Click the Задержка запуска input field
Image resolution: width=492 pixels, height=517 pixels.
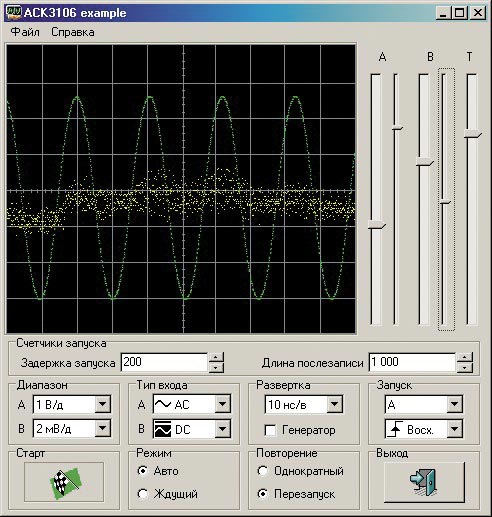pyautogui.click(x=164, y=362)
